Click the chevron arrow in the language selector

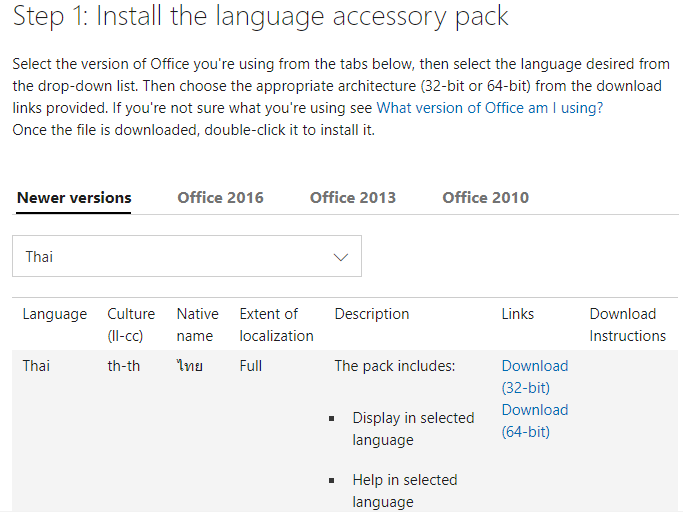point(341,257)
